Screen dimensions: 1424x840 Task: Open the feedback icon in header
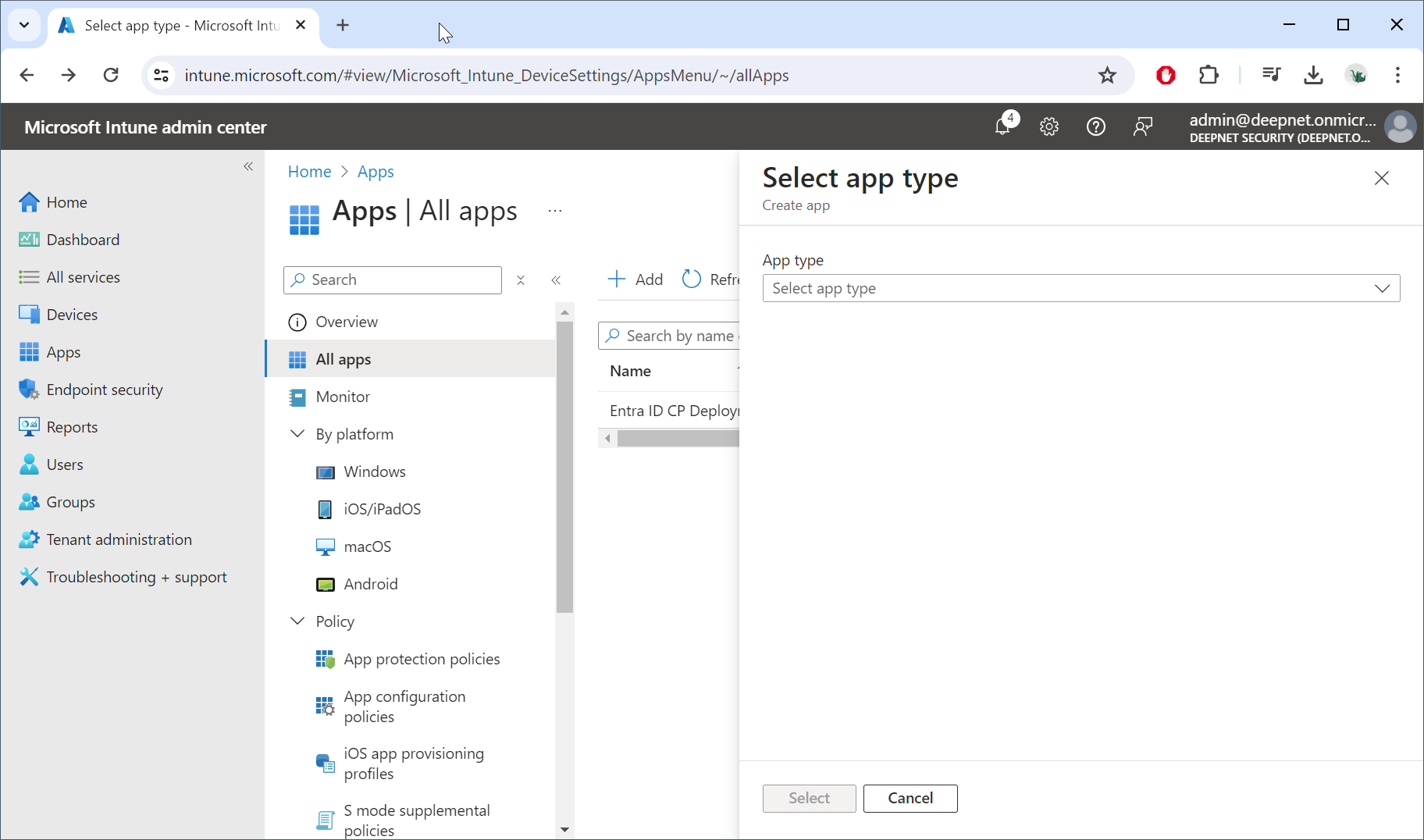(x=1142, y=126)
